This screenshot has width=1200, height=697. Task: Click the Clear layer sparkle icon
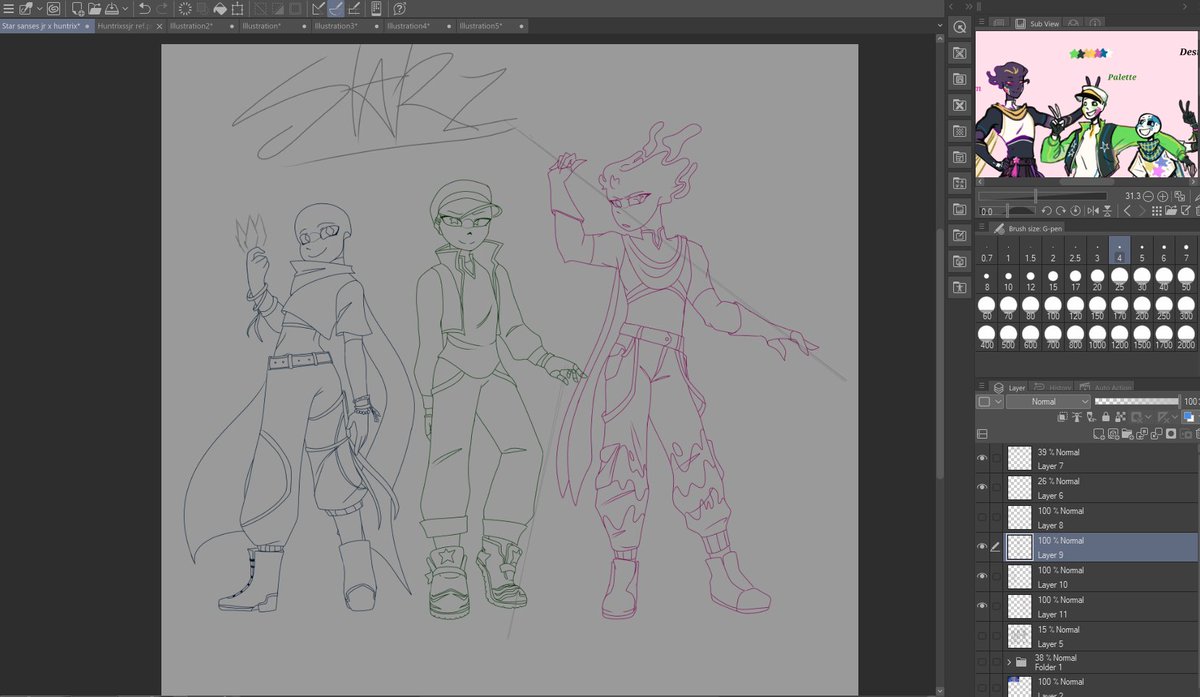pyautogui.click(x=185, y=8)
